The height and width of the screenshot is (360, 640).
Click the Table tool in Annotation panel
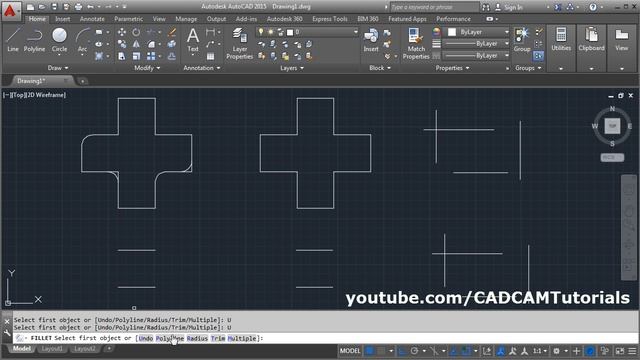210,56
